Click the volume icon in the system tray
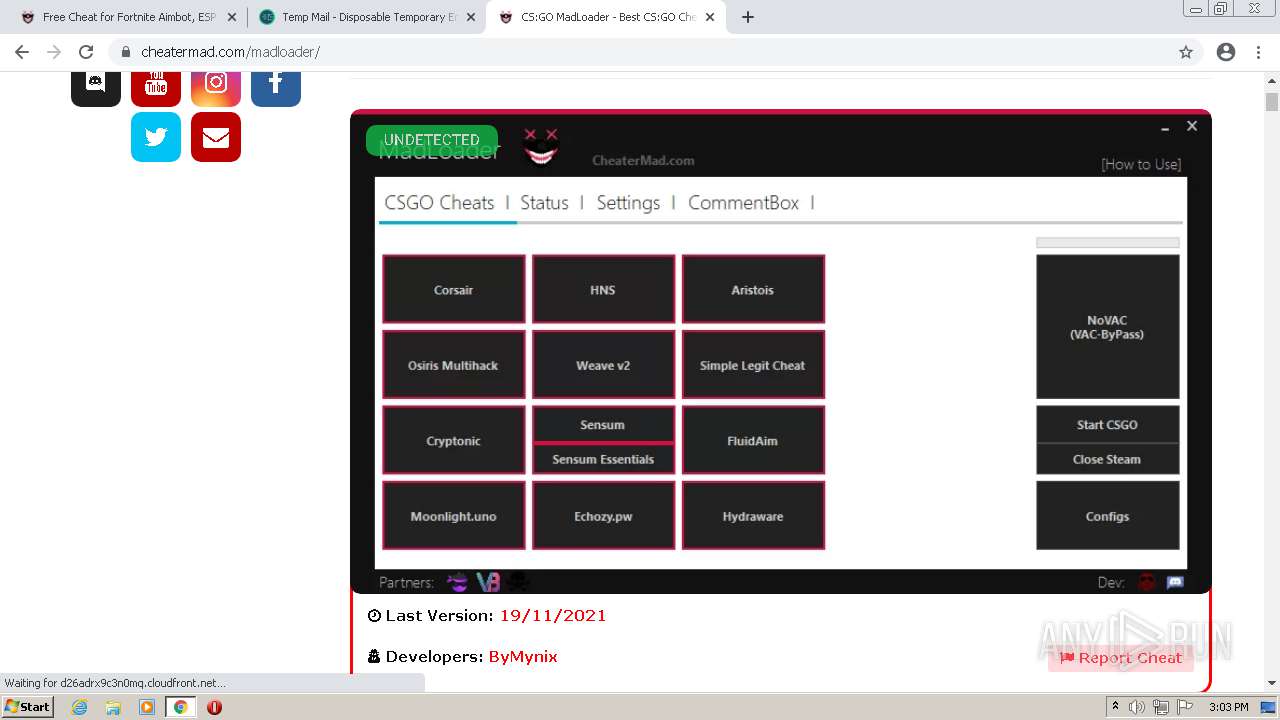The height and width of the screenshot is (720, 1280). pos(1137,707)
